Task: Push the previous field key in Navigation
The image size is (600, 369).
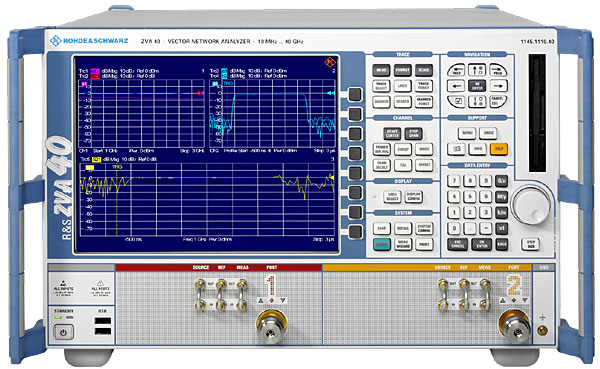Action: 456,70
